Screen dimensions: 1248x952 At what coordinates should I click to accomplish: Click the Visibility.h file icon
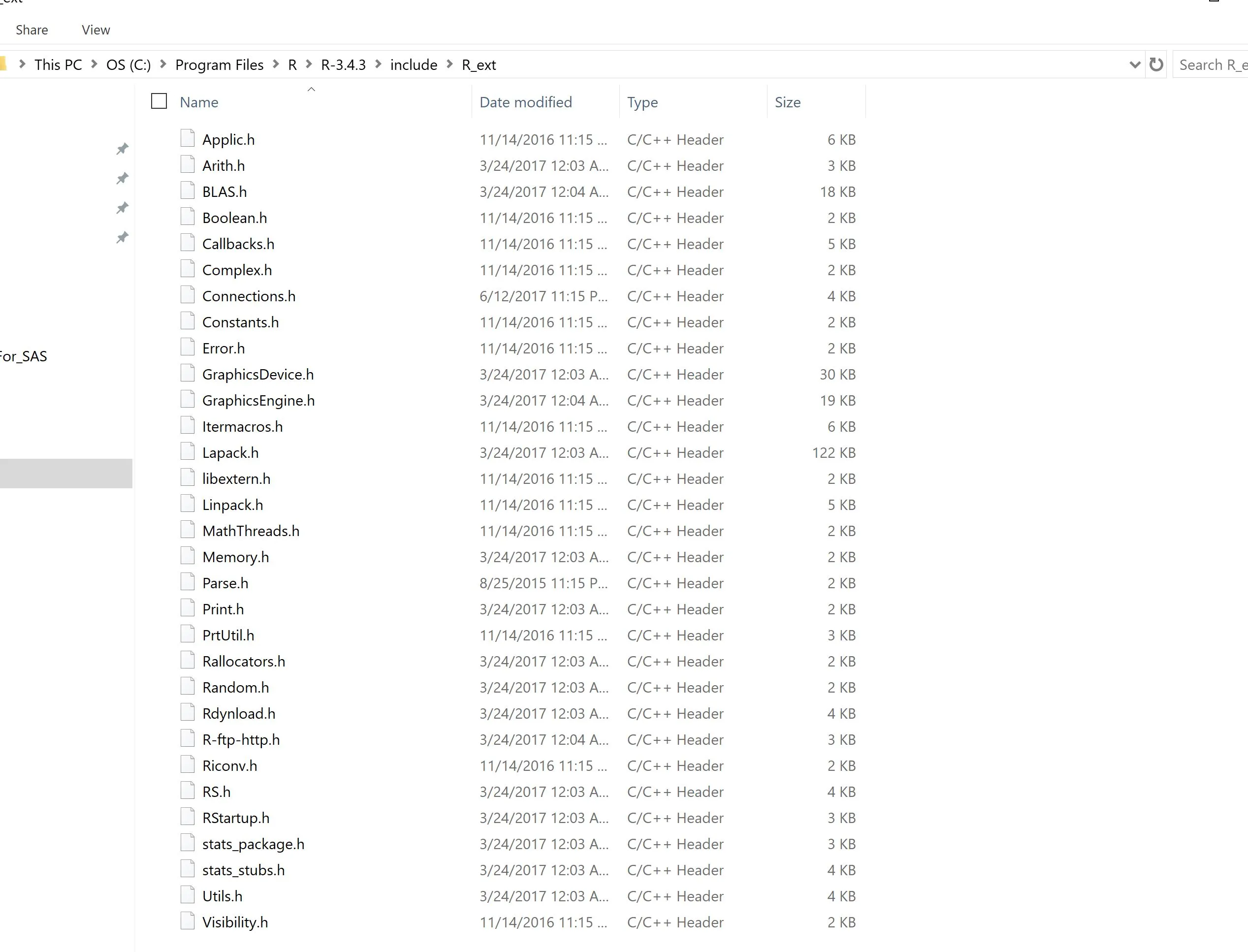pyautogui.click(x=187, y=921)
